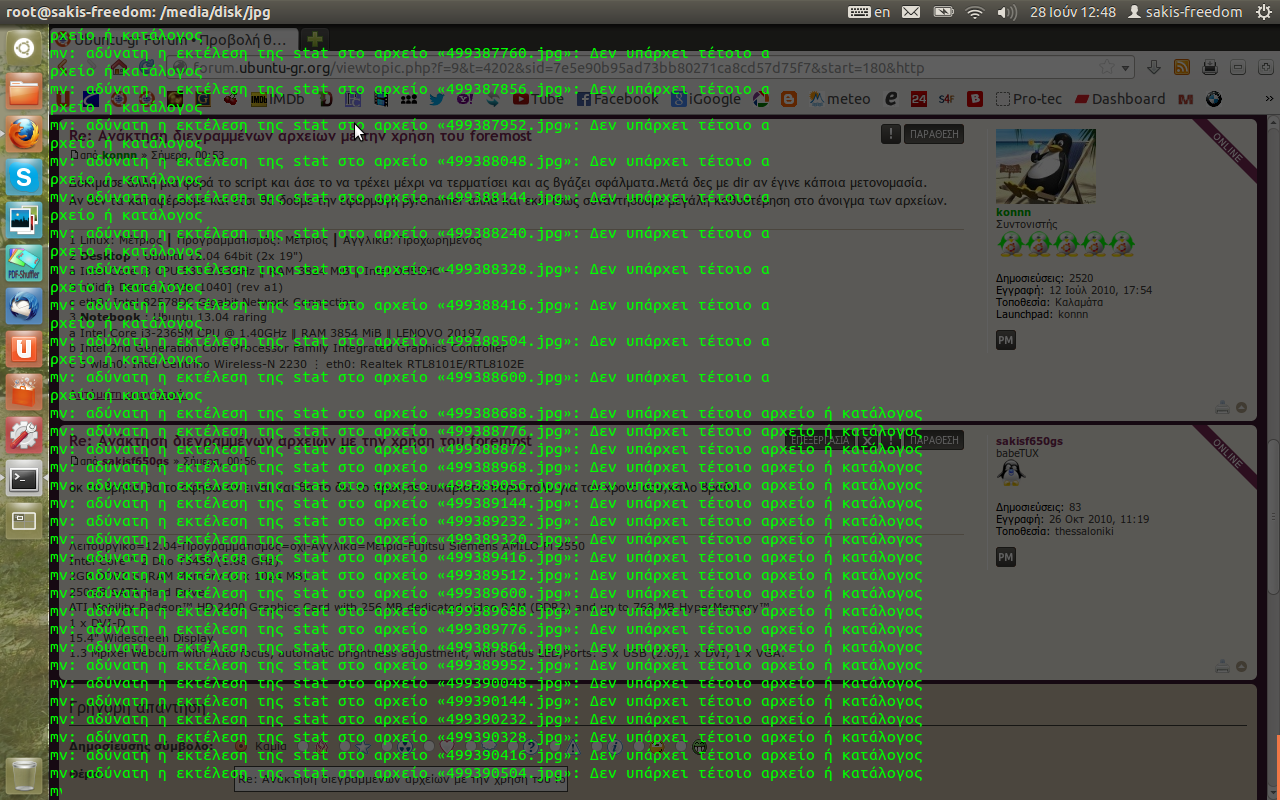Viewport: 1280px width, 800px height.
Task: Open the Trash in the launcher
Action: 24,775
